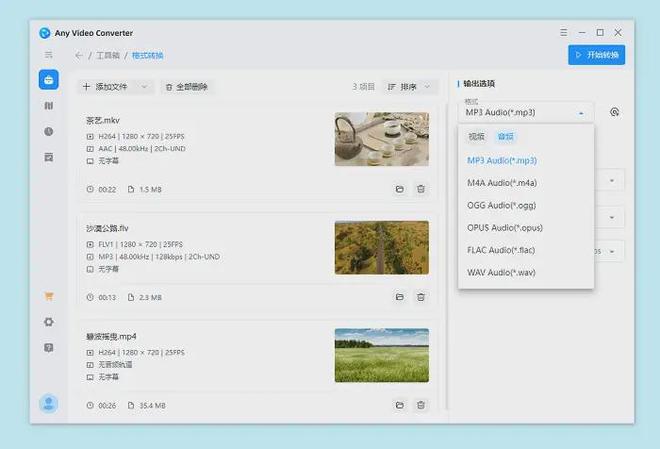Click trash icon for 碧波摇曳.mp4

421,405
